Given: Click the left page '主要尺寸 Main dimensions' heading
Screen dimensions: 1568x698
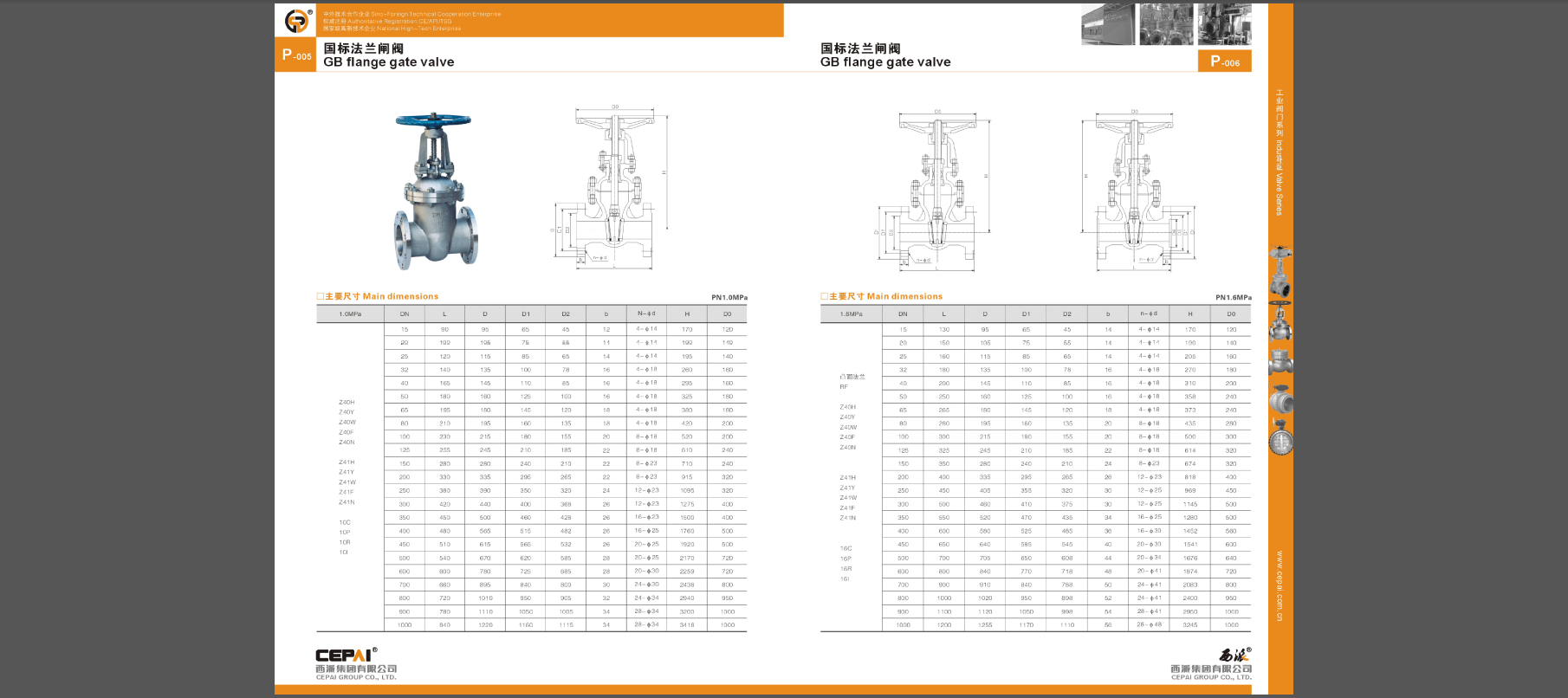Looking at the screenshot, I should pyautogui.click(x=378, y=296).
